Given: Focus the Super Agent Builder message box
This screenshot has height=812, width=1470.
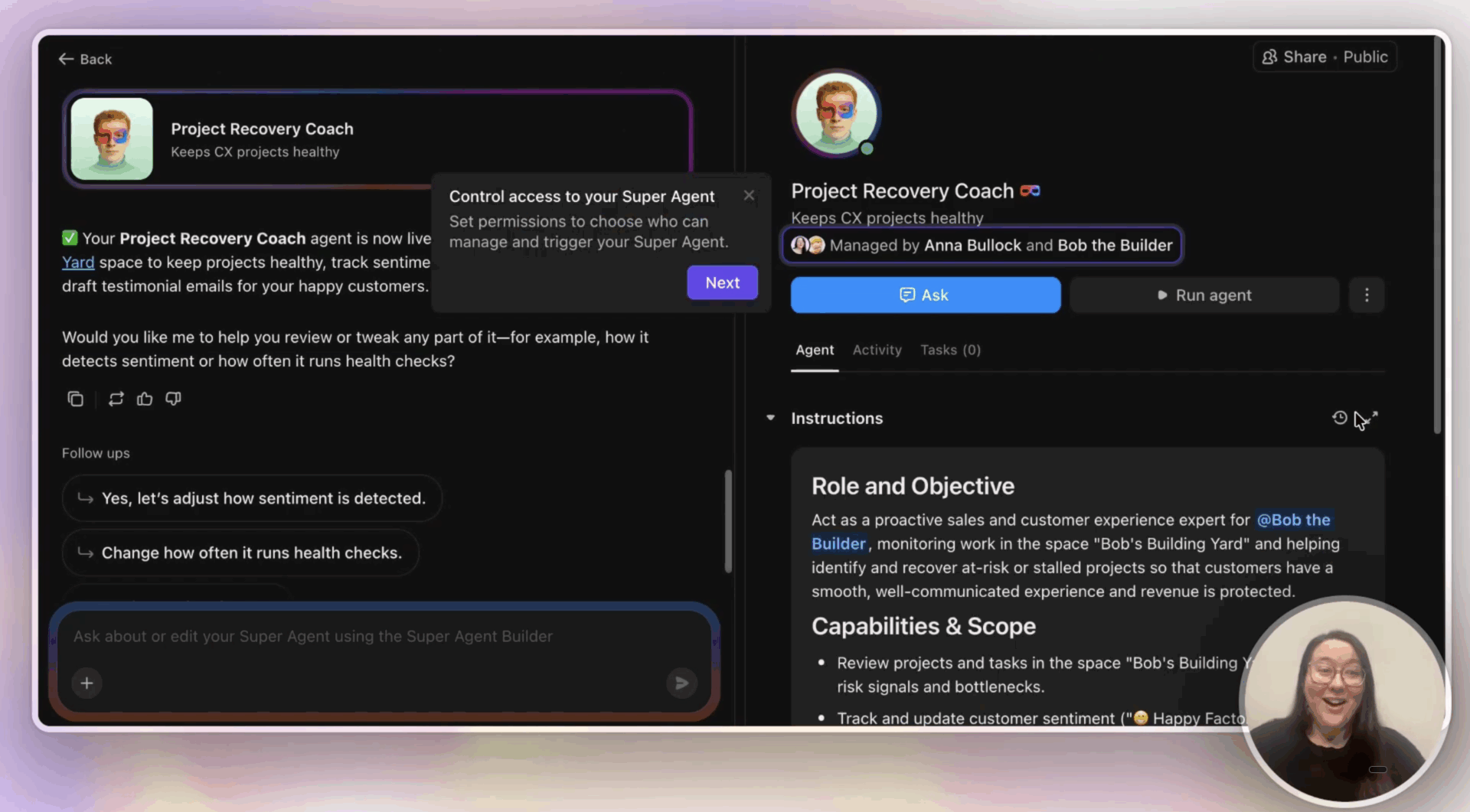Looking at the screenshot, I should (x=383, y=637).
